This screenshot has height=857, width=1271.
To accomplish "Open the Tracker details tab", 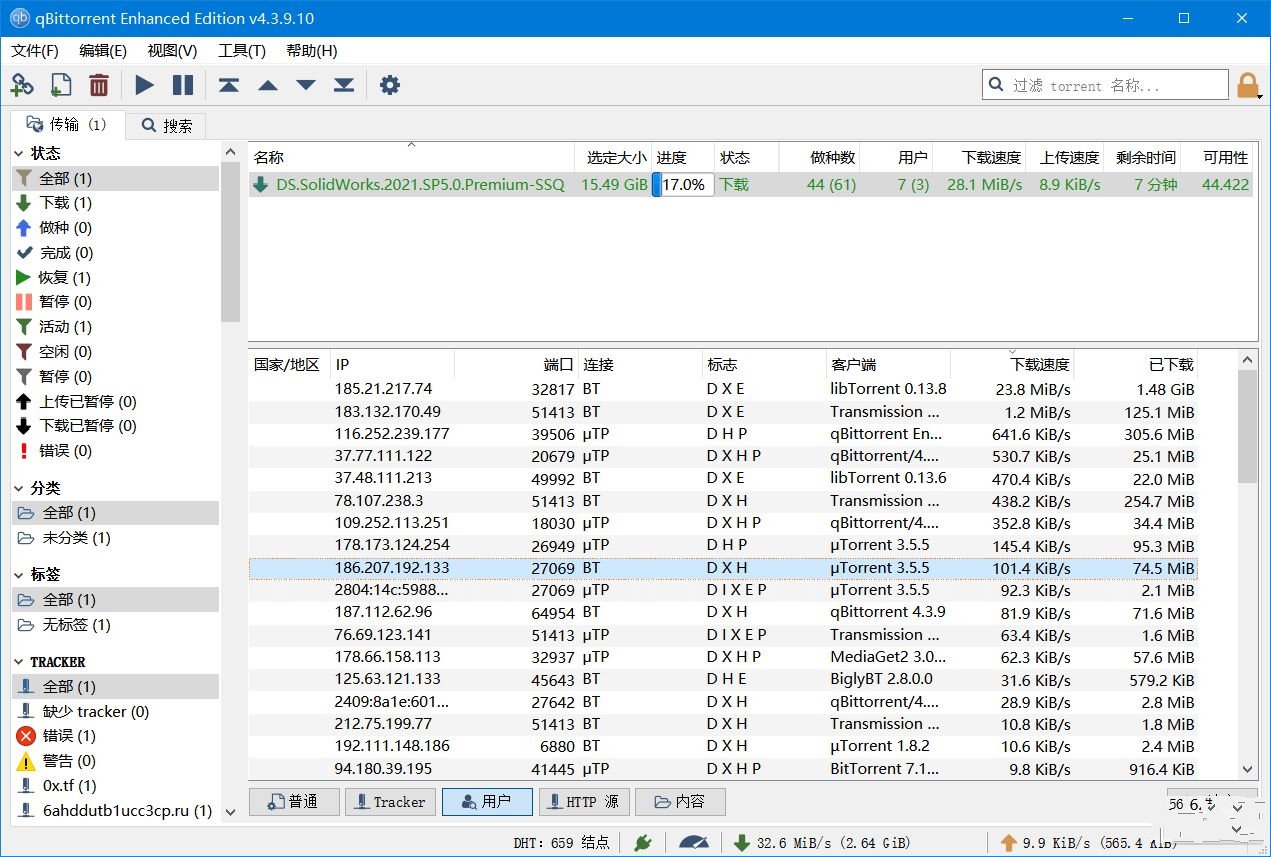I will click(389, 802).
